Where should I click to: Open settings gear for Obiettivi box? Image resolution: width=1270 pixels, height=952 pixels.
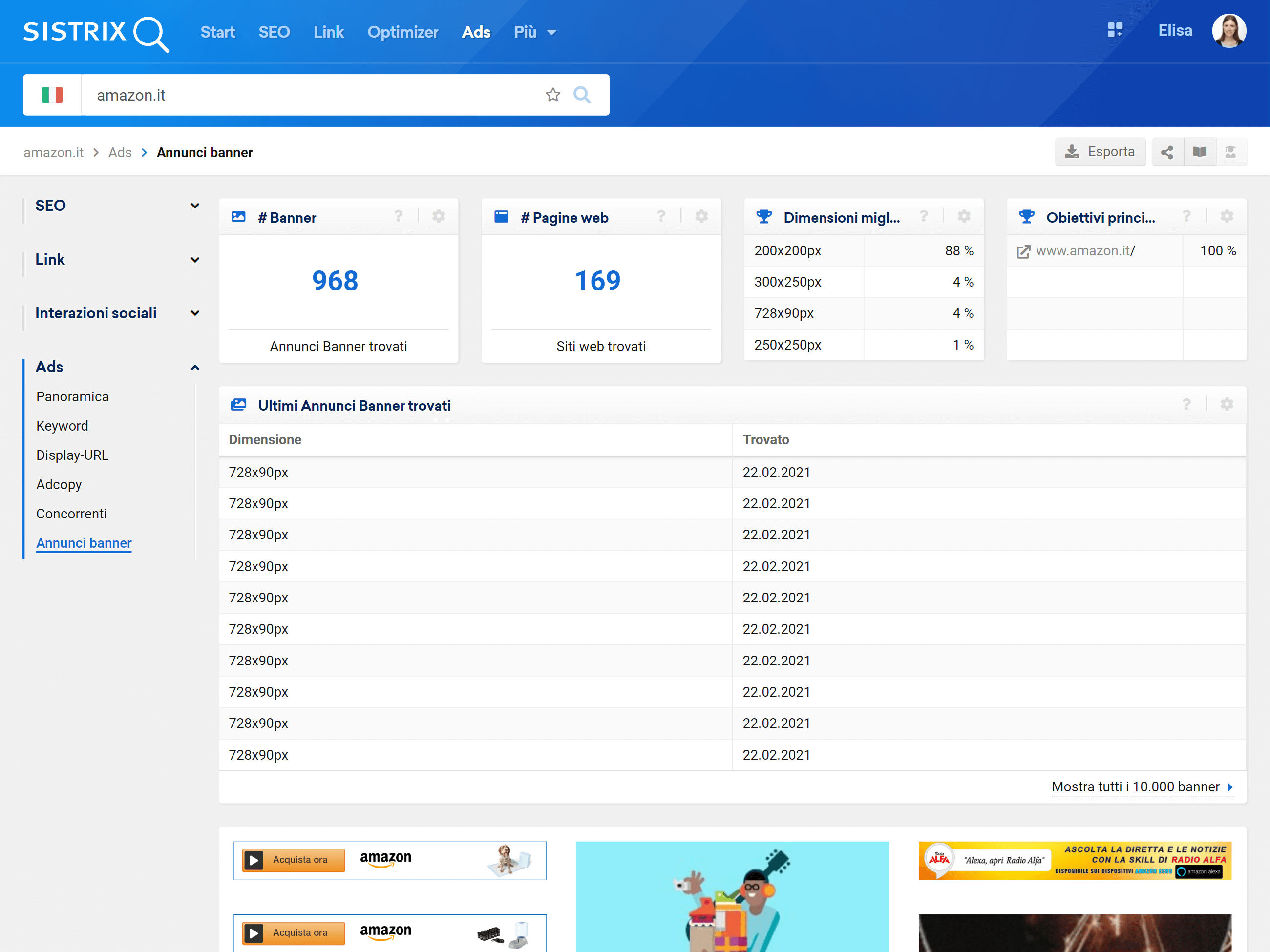(x=1227, y=216)
